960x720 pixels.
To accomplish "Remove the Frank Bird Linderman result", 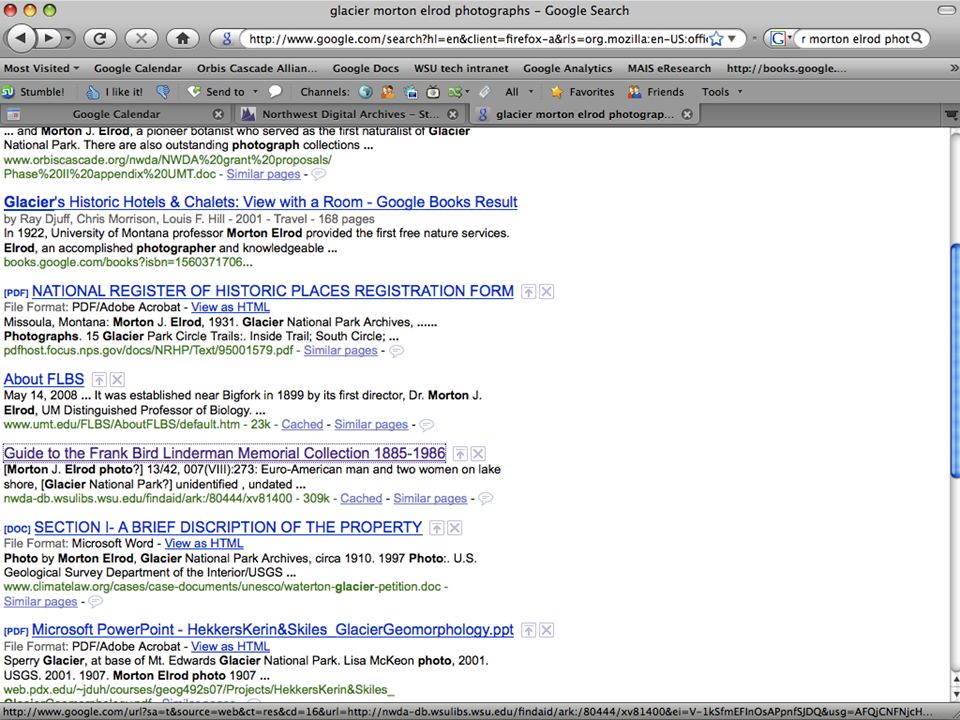I will click(479, 454).
